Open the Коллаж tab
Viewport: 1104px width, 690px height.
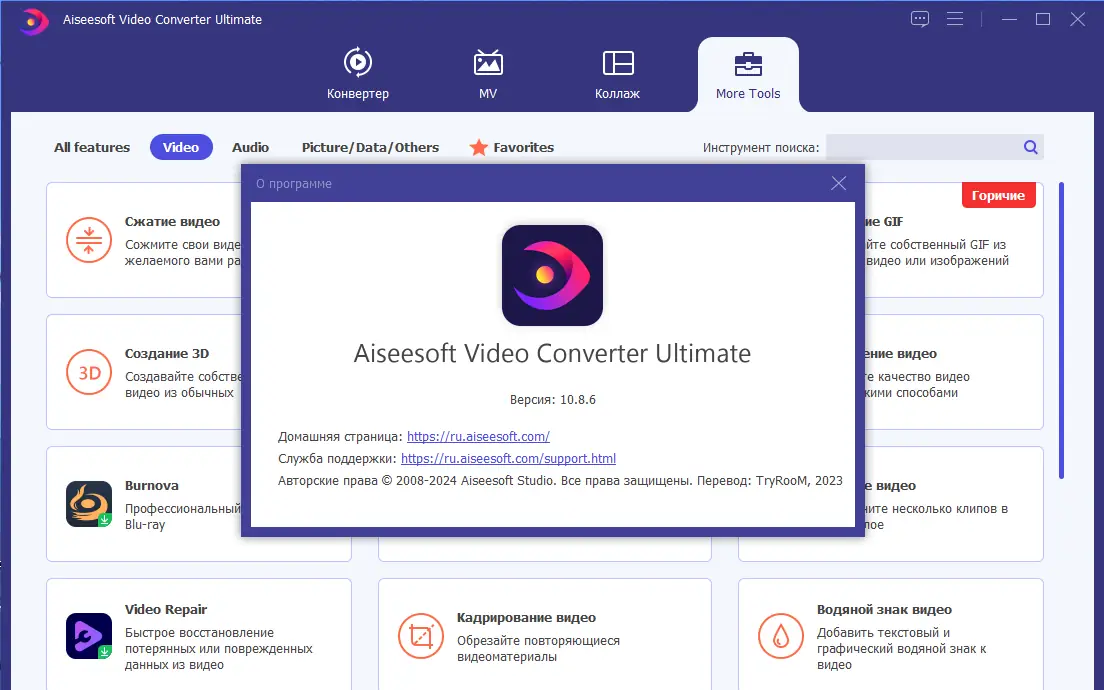pyautogui.click(x=617, y=74)
